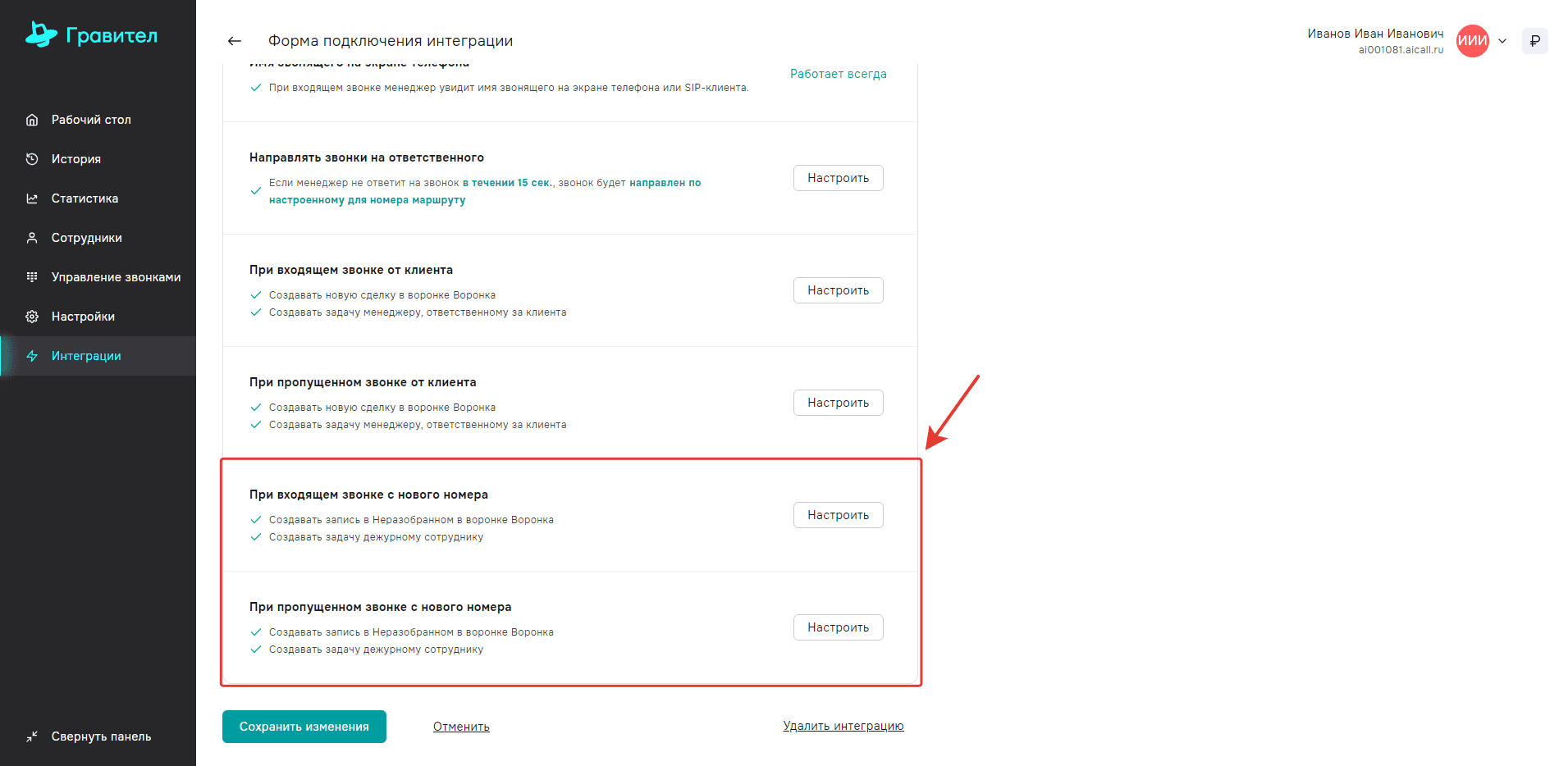
Task: Click the Настройки gear icon
Action: (32, 317)
